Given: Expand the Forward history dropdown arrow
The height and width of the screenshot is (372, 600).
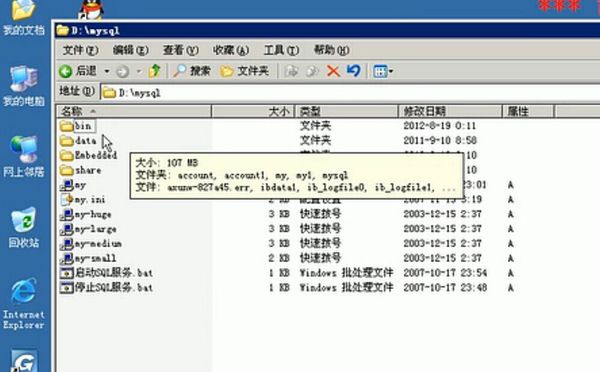Looking at the screenshot, I should [x=139, y=71].
